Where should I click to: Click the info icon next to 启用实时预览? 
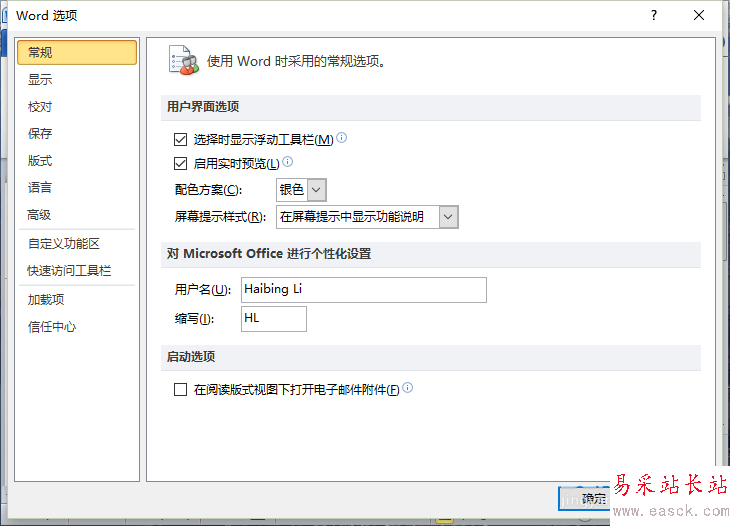(x=288, y=162)
